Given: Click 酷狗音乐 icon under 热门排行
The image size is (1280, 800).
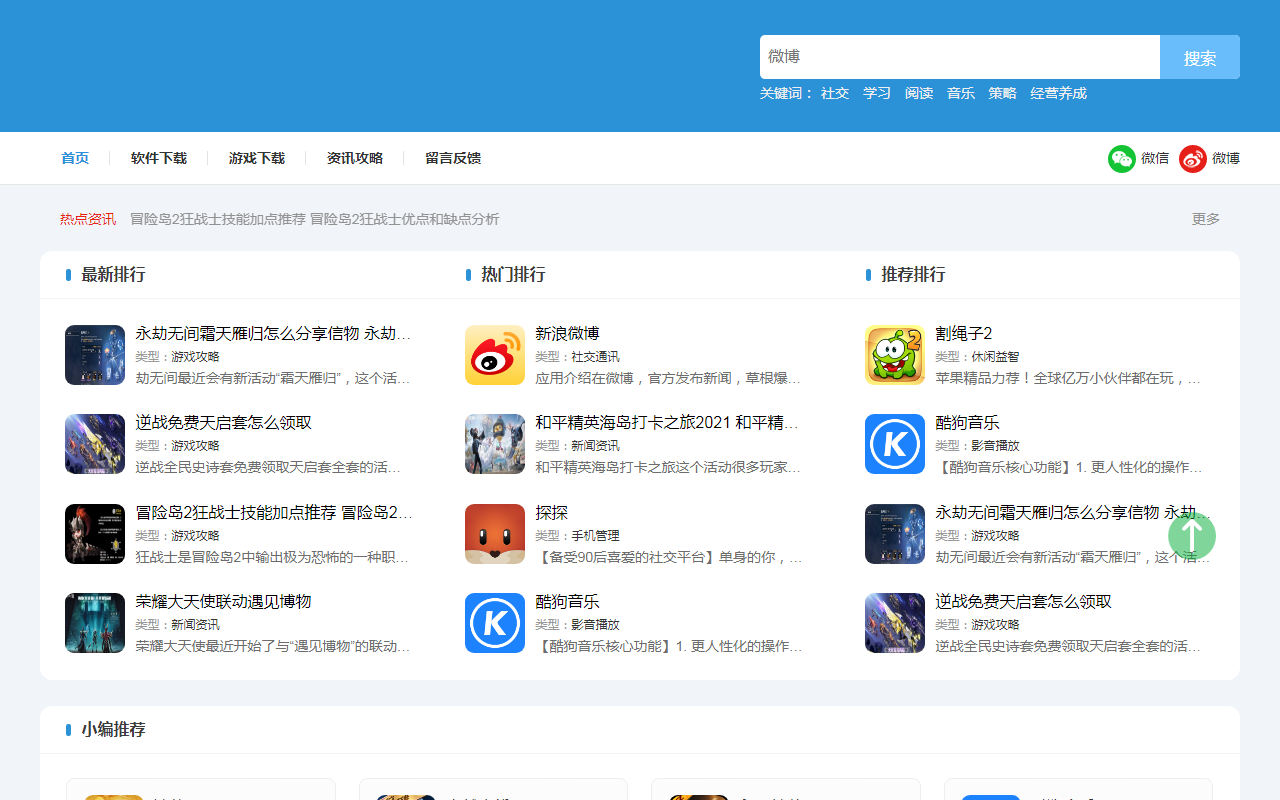Looking at the screenshot, I should (495, 623).
